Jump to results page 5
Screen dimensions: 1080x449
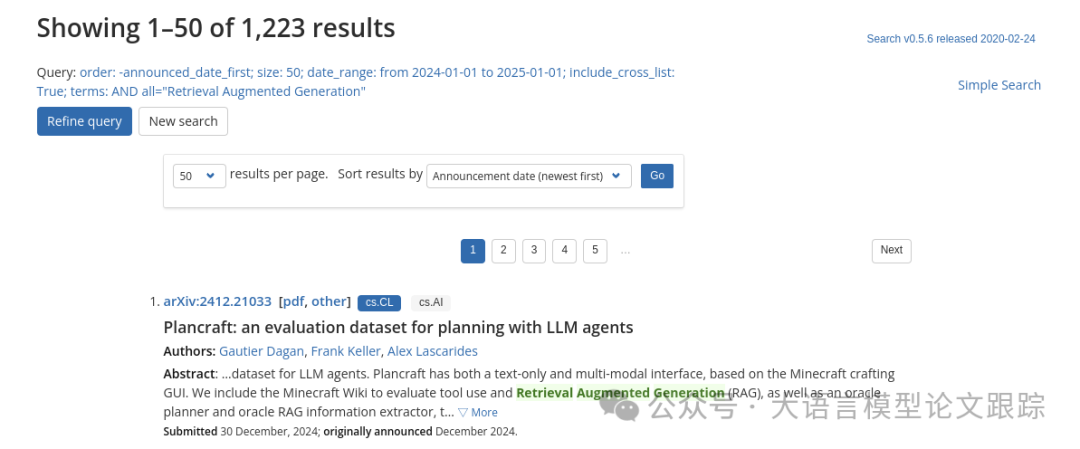595,250
